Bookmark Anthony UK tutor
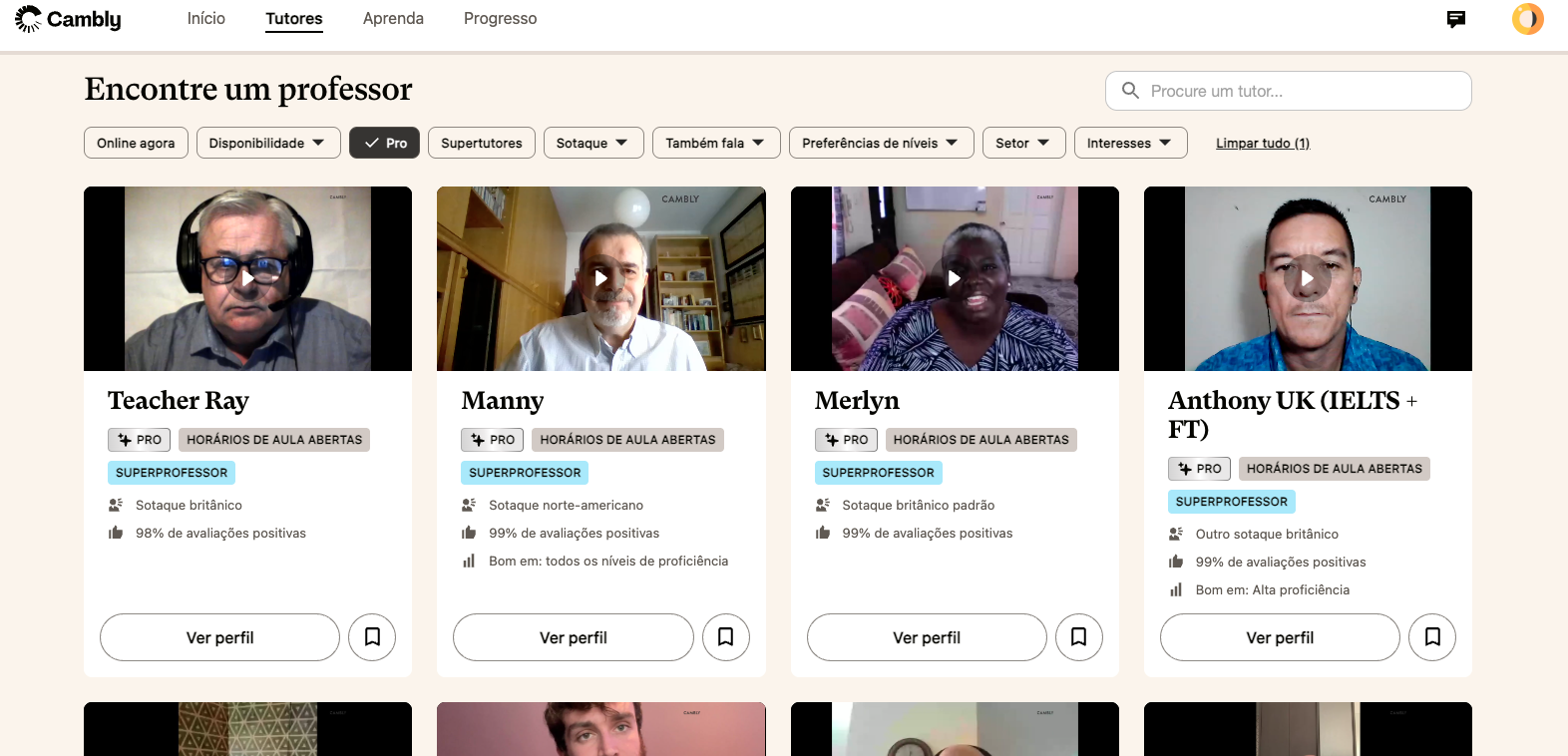The height and width of the screenshot is (756, 1568). click(1432, 637)
